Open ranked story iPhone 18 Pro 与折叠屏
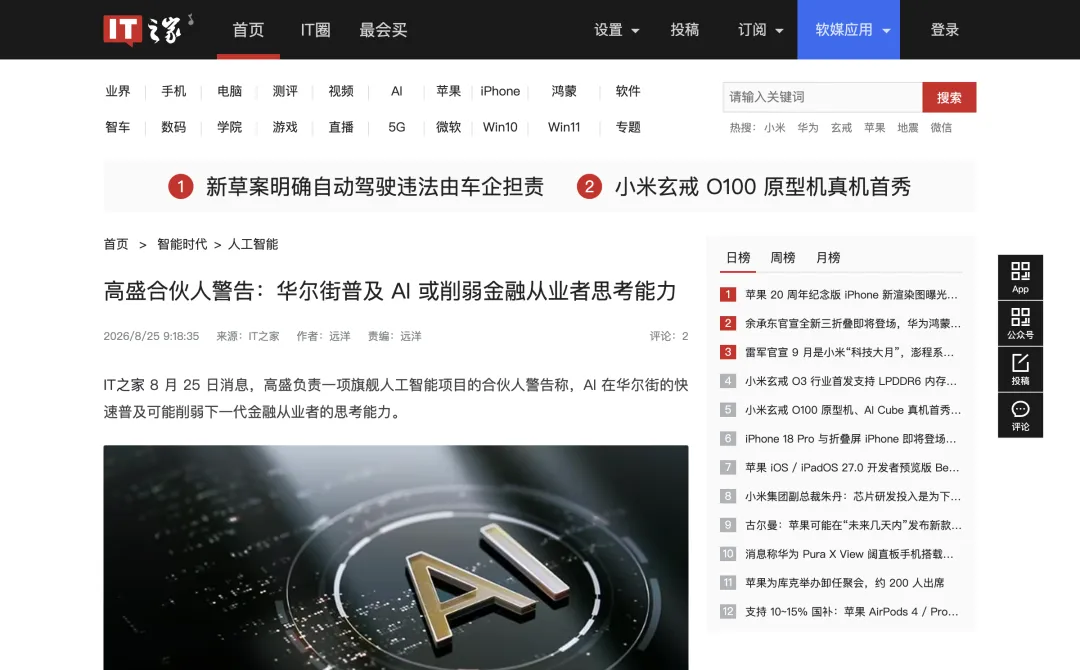The height and width of the screenshot is (670, 1080). point(850,439)
